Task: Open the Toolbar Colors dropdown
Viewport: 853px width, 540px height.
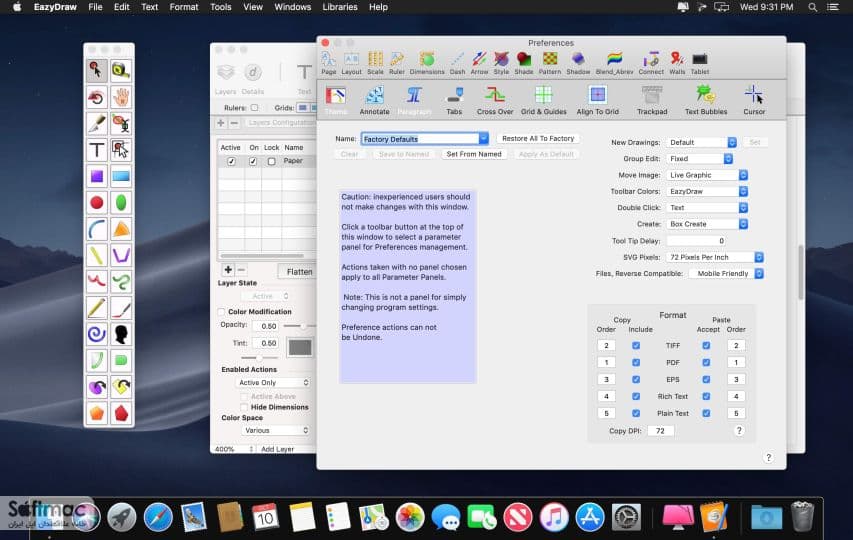Action: tap(707, 191)
